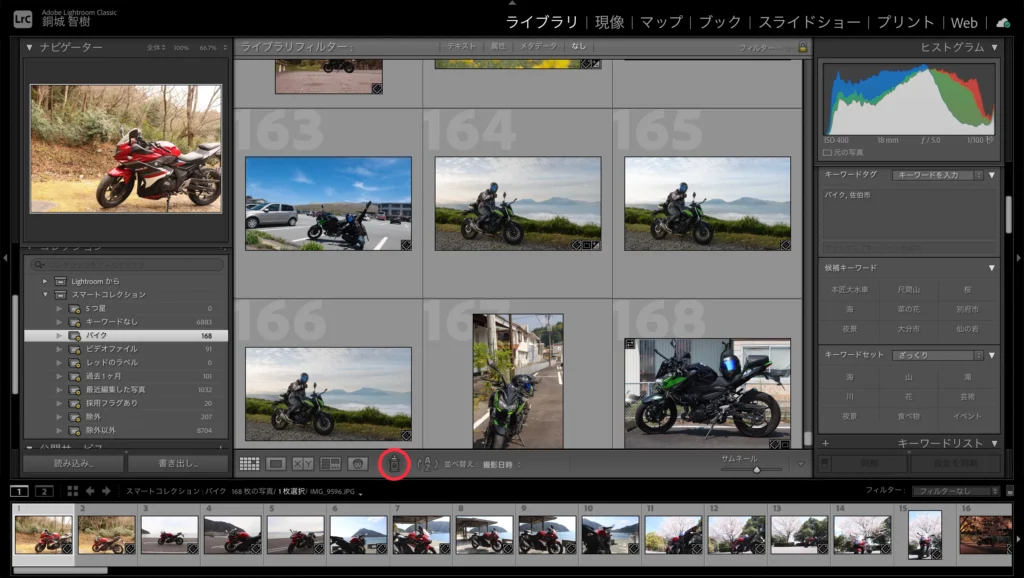Open Survey view icon
The width and height of the screenshot is (1024, 578).
(330, 464)
